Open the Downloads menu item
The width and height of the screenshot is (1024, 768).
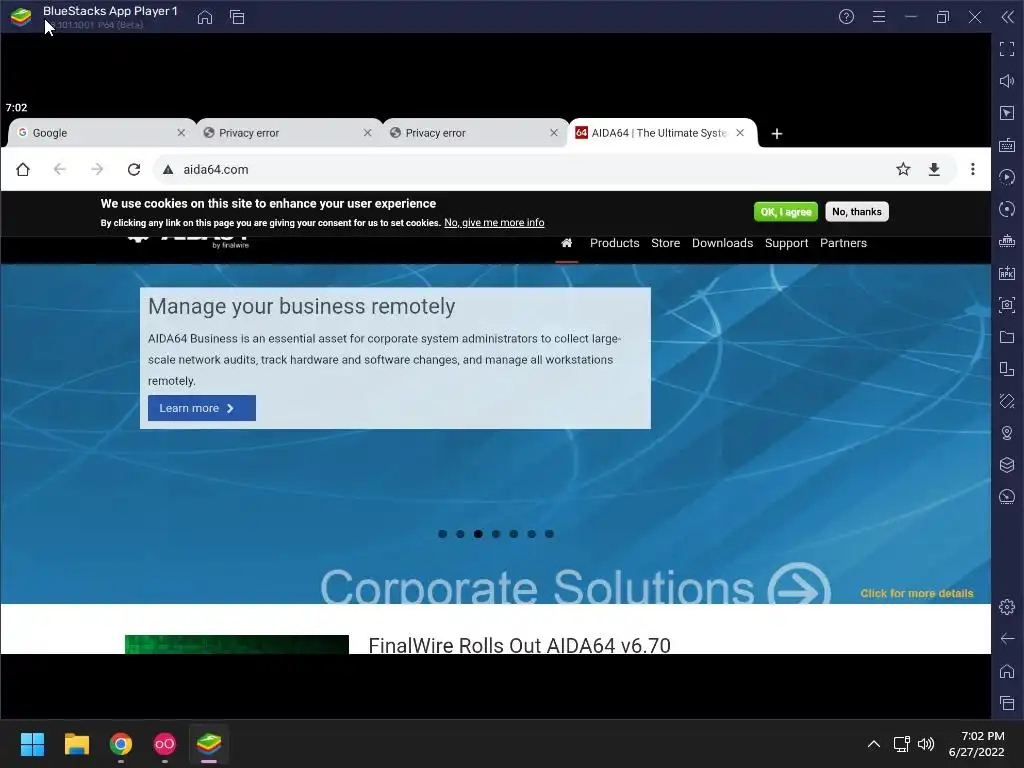point(722,243)
